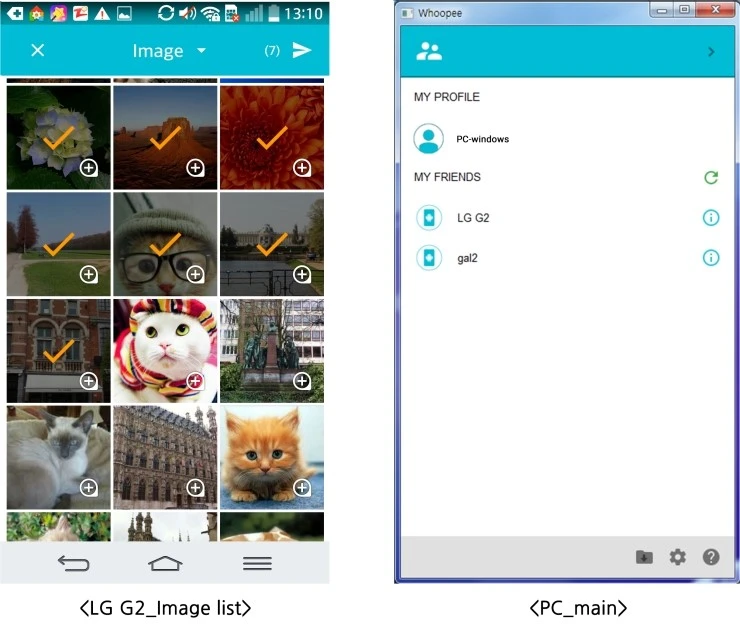740x638 pixels.
Task: Tap plus icon on the palace pond photo
Action: click(302, 274)
